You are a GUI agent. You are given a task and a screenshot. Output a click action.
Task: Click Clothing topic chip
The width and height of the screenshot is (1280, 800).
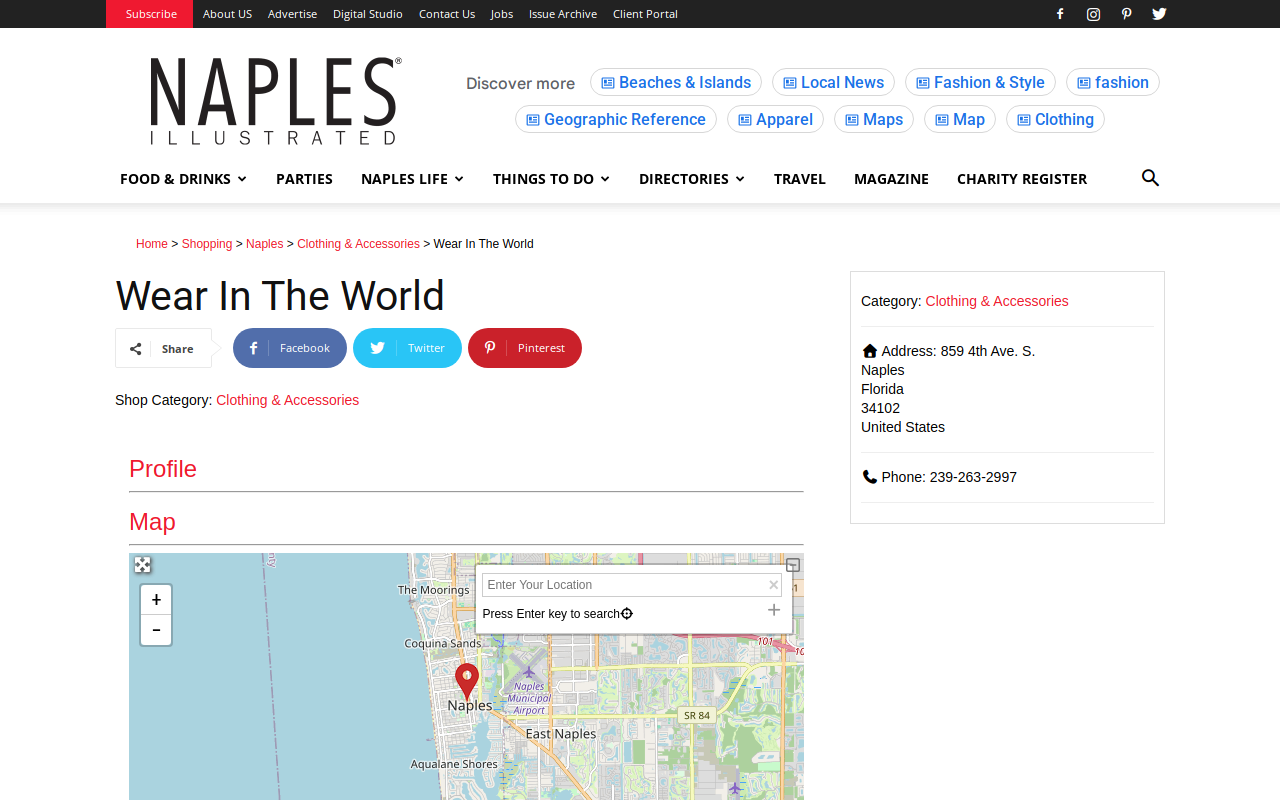pyautogui.click(x=1055, y=119)
